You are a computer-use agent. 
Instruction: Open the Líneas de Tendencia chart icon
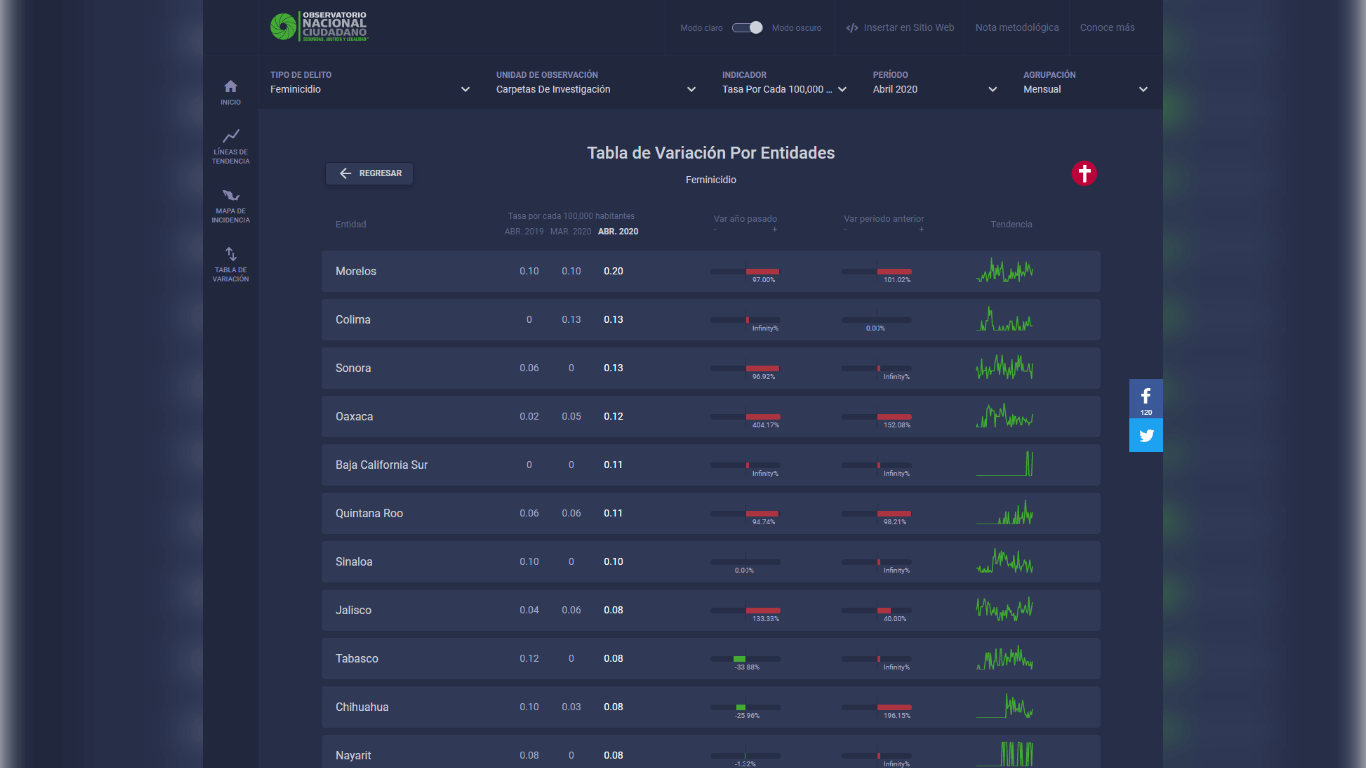[231, 136]
